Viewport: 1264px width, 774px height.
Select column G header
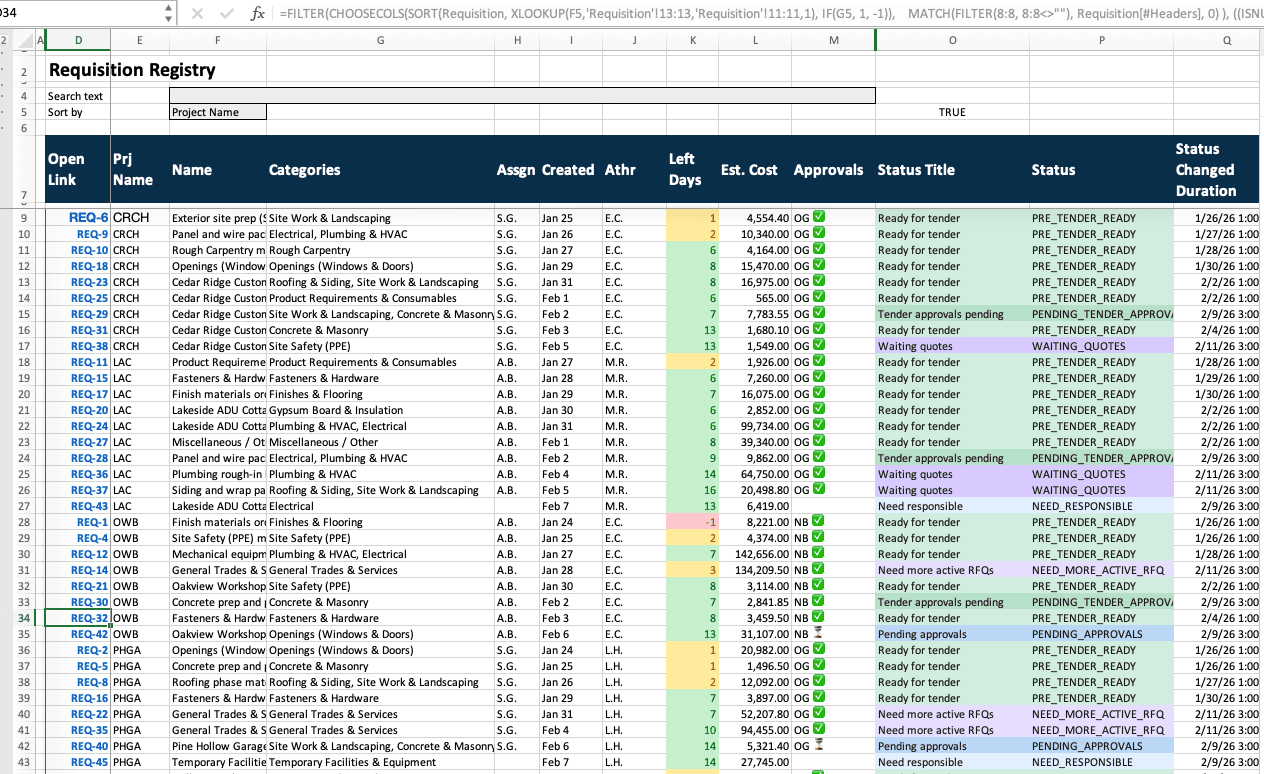(380, 40)
